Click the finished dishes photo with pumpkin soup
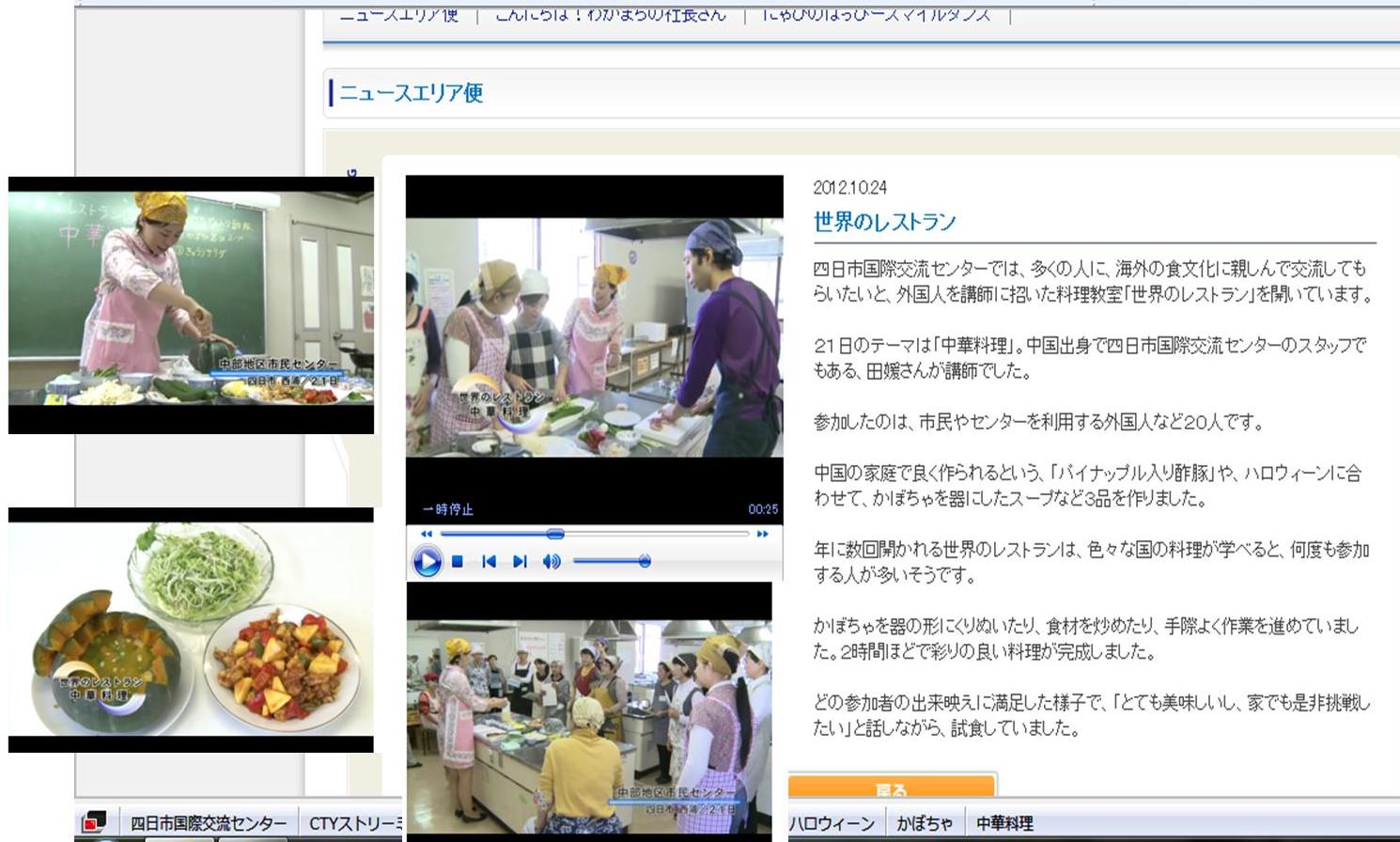 (x=191, y=630)
